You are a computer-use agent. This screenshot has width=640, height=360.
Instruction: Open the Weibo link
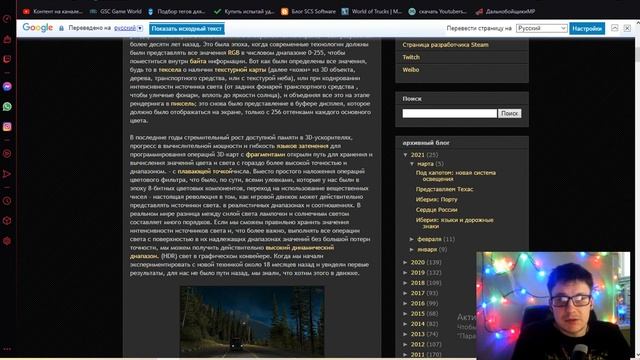(x=411, y=70)
